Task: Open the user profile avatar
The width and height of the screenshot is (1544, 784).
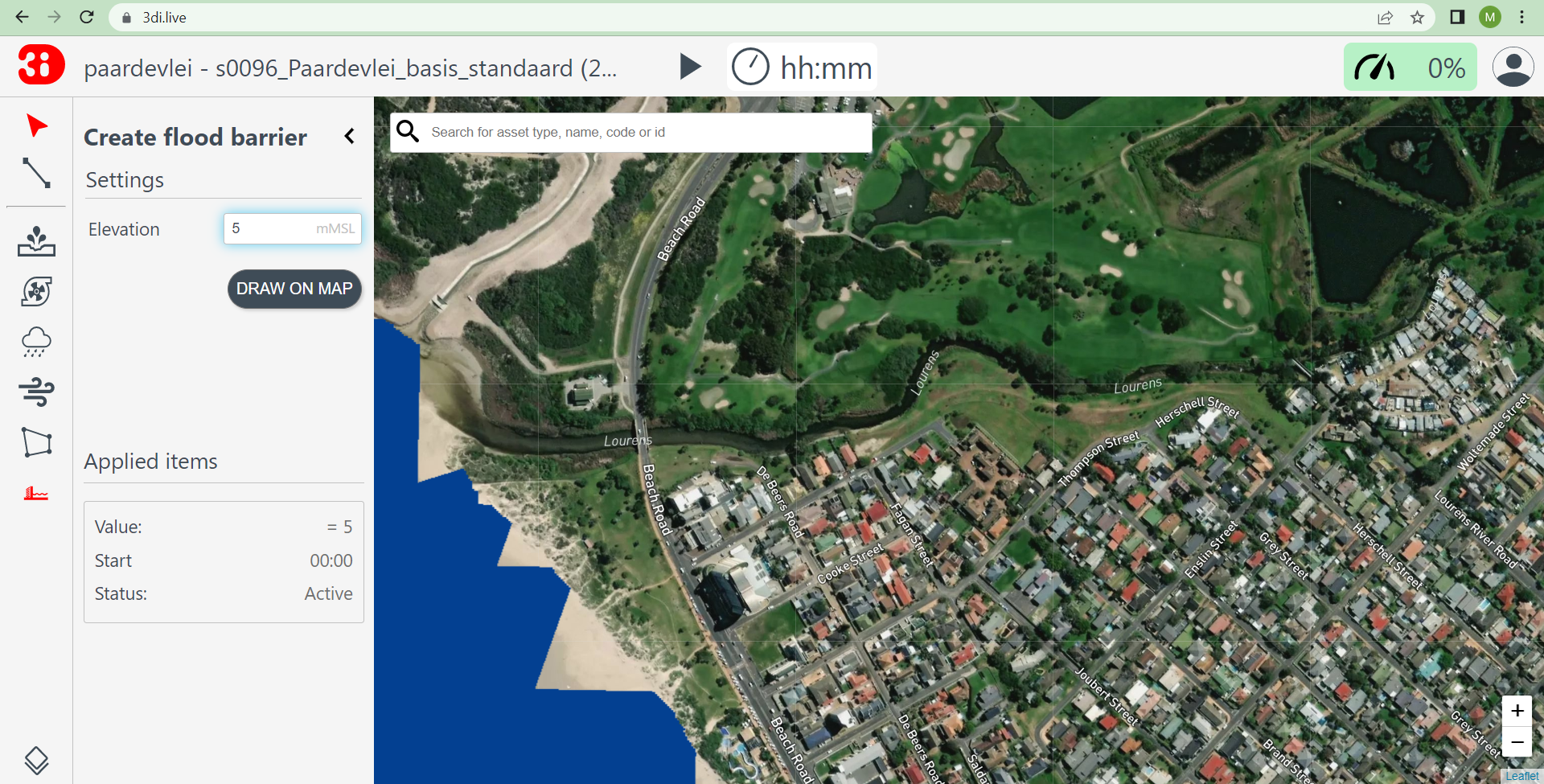Action: coord(1513,67)
